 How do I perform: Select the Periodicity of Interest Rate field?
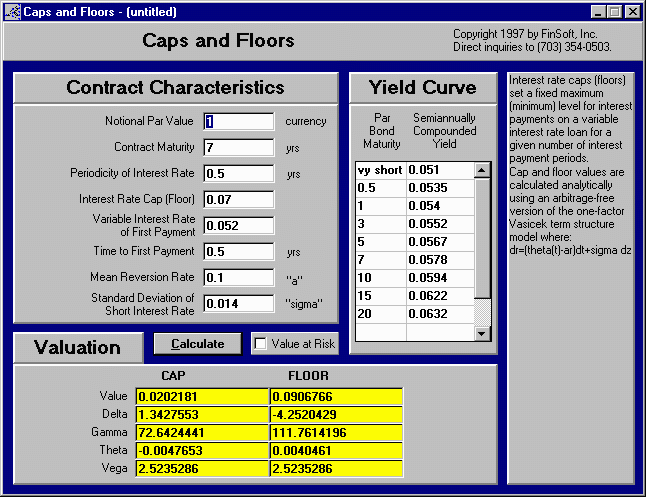pyautogui.click(x=239, y=173)
